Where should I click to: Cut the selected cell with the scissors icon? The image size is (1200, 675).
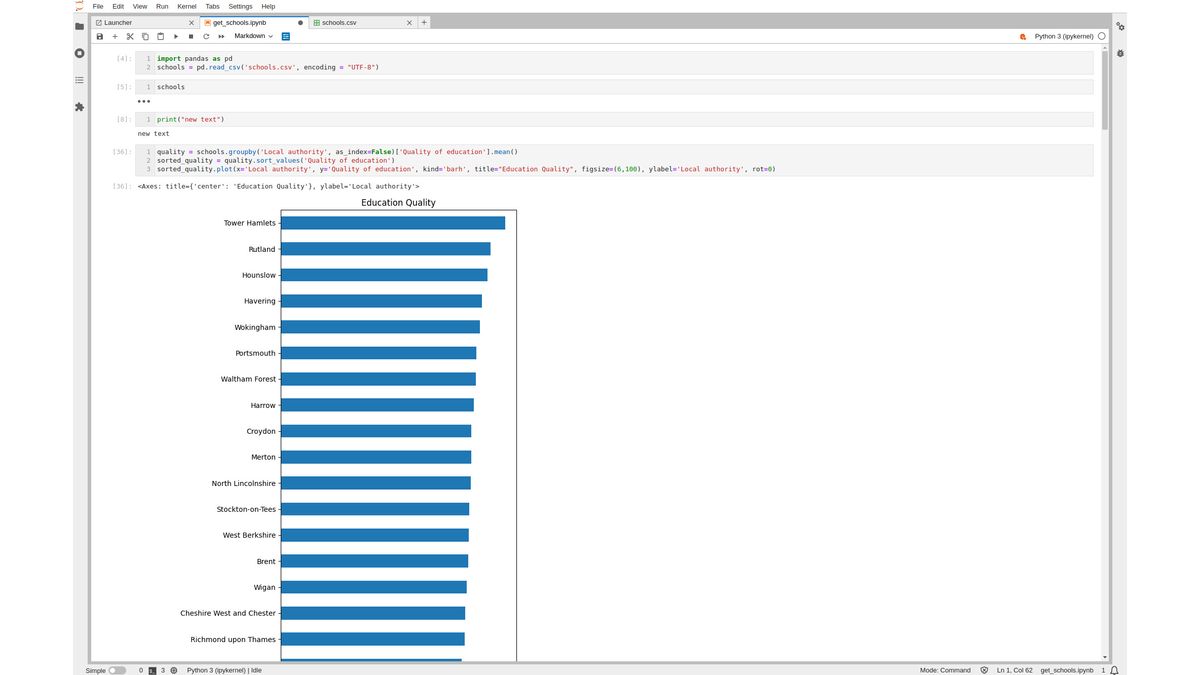point(129,36)
